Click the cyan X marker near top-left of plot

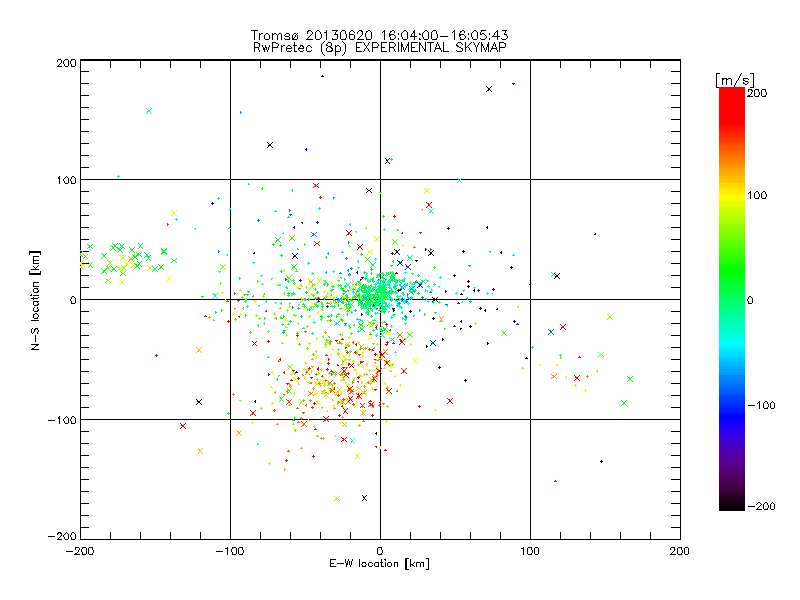(x=149, y=111)
